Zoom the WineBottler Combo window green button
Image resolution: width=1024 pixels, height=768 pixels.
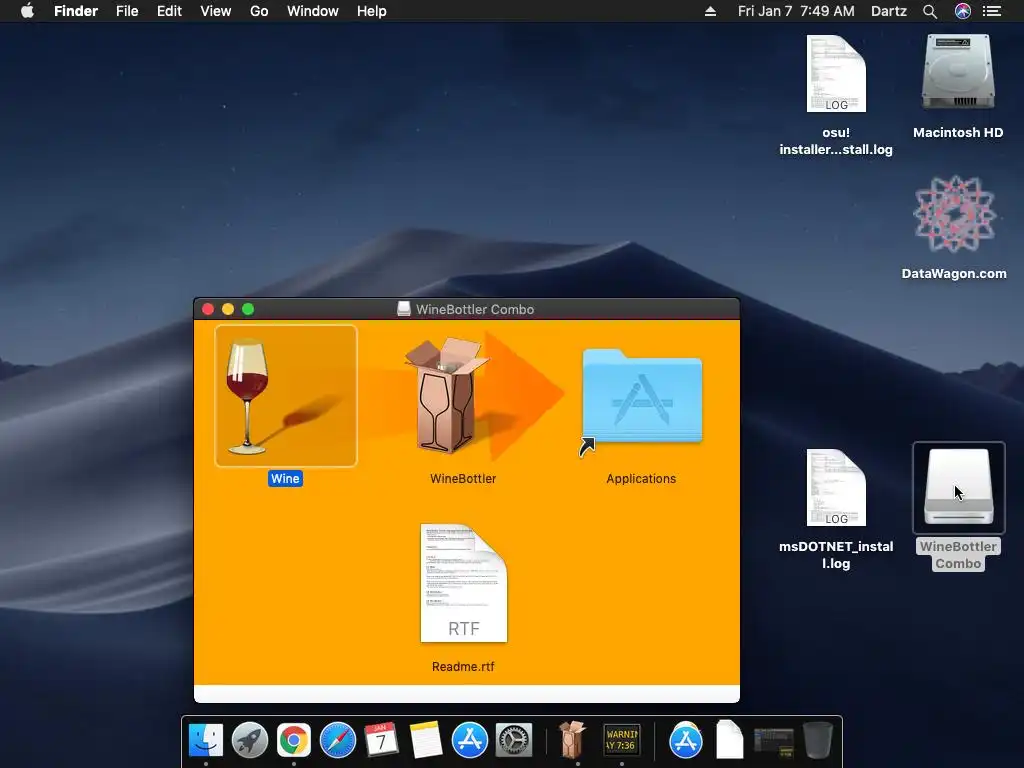[x=248, y=309]
